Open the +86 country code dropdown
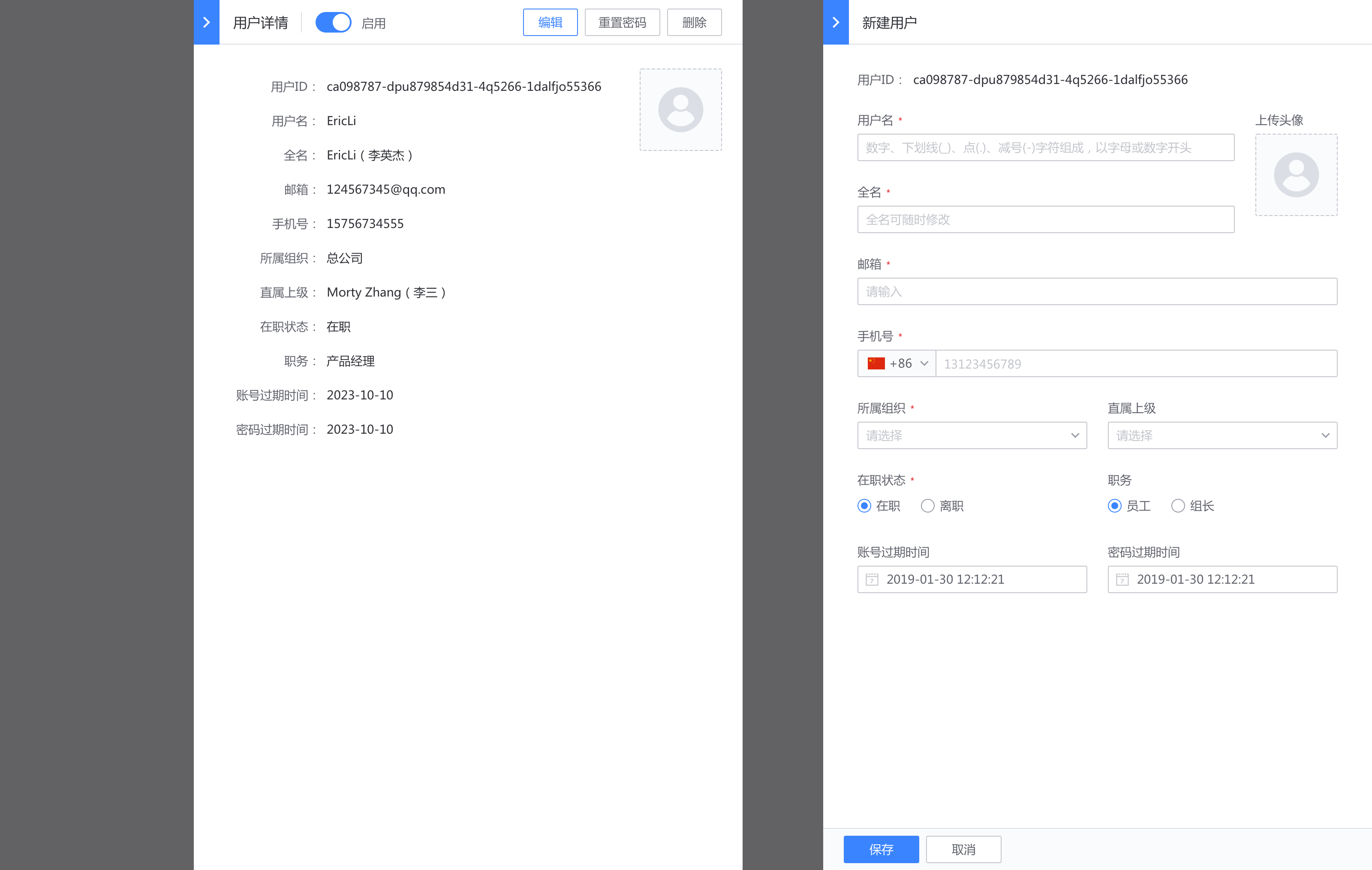This screenshot has width=1372, height=870. (924, 363)
